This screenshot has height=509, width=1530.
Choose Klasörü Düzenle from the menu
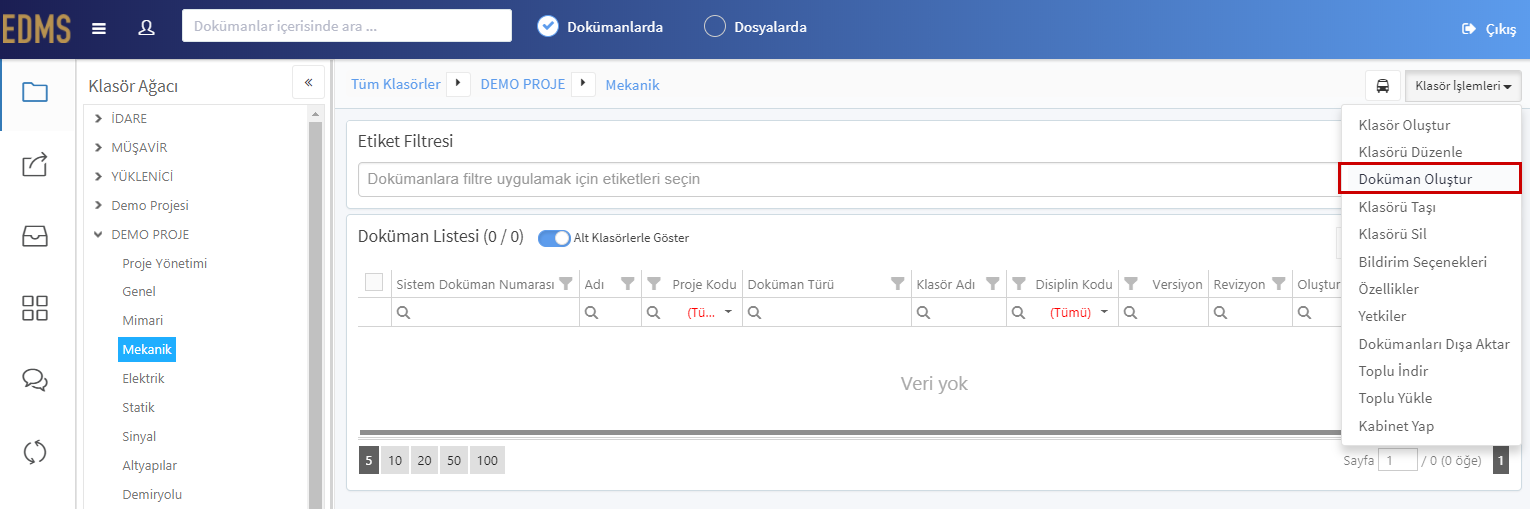[1431, 152]
